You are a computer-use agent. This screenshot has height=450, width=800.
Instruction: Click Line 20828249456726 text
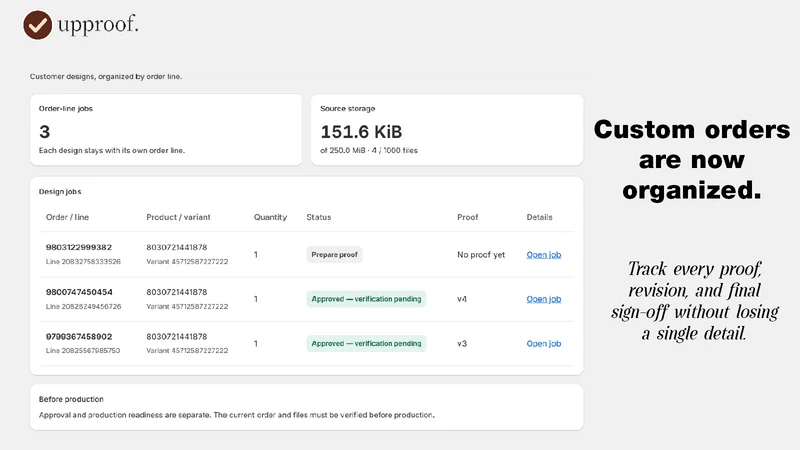pos(83,307)
